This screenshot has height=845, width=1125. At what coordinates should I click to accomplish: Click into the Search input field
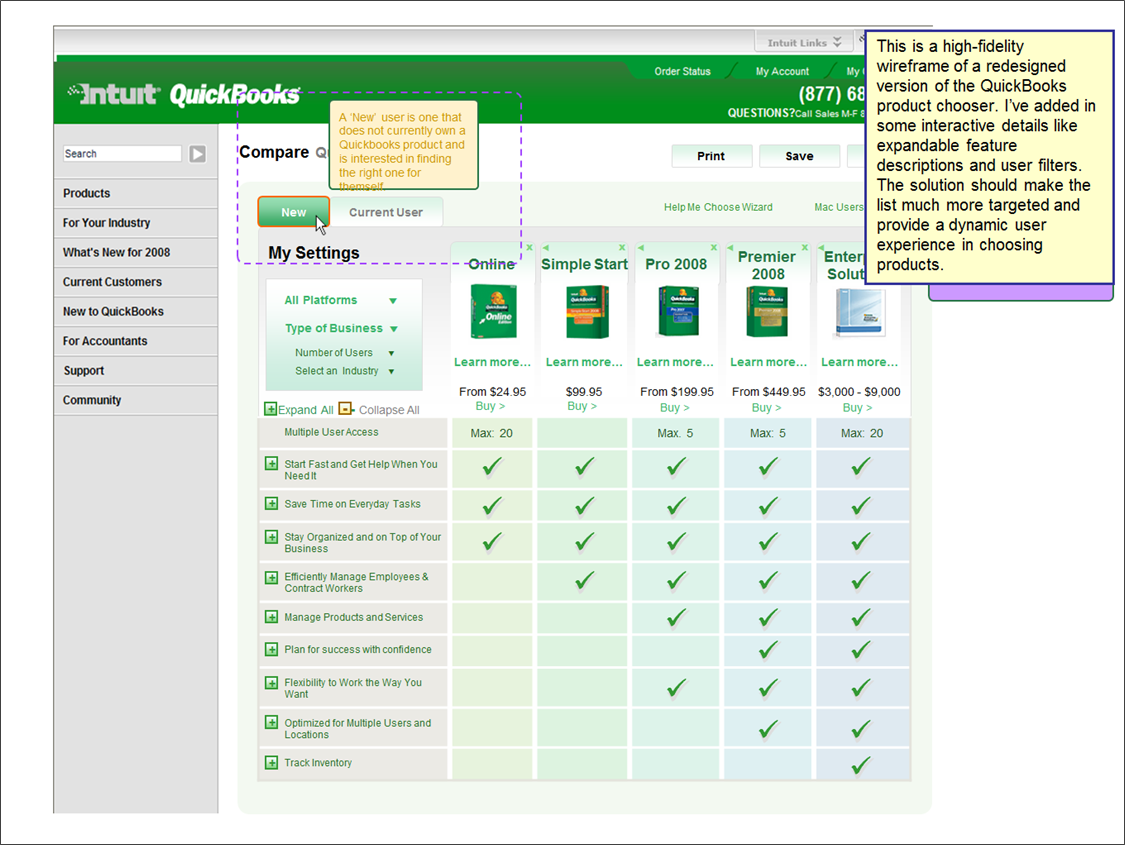pos(122,154)
